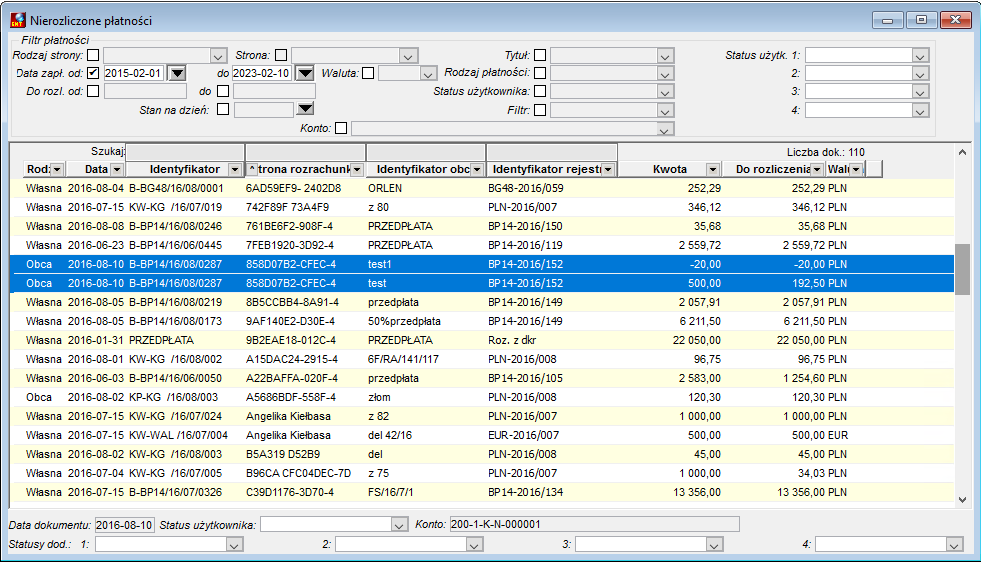Viewport: 981px width, 562px height.
Task: Click the table scrollbar down arrow
Action: click(962, 499)
